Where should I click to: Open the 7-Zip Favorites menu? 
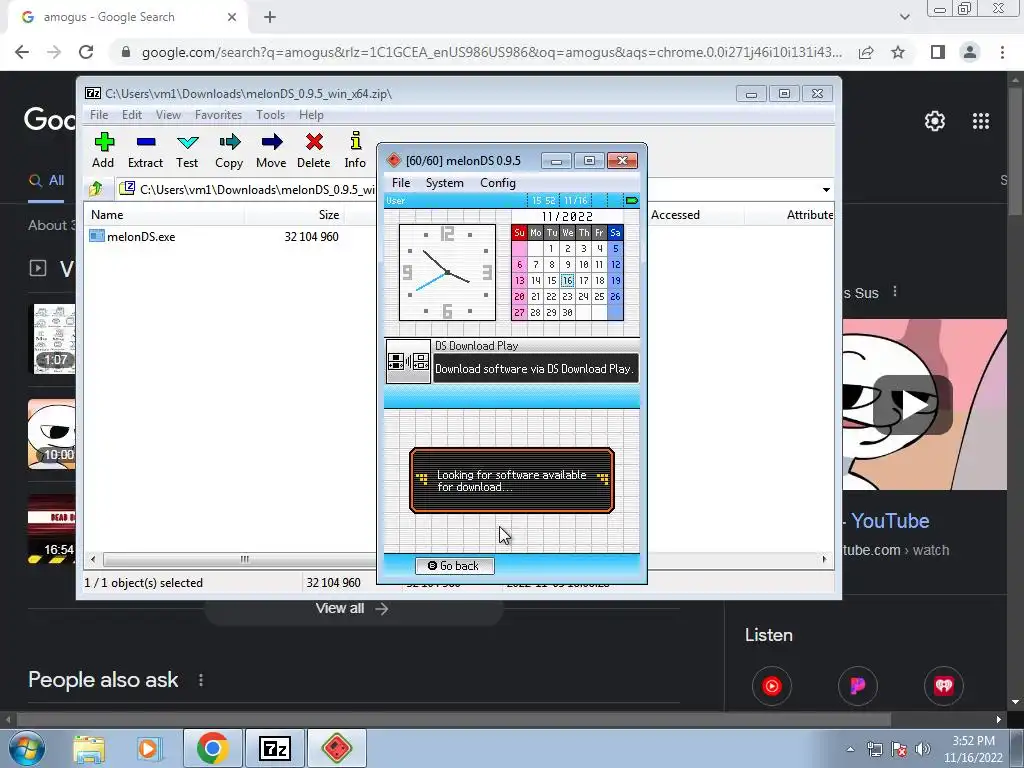(x=218, y=115)
